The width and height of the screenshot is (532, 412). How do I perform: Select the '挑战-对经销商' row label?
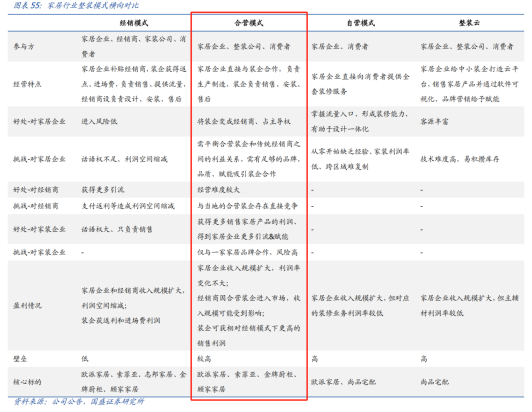[36, 206]
